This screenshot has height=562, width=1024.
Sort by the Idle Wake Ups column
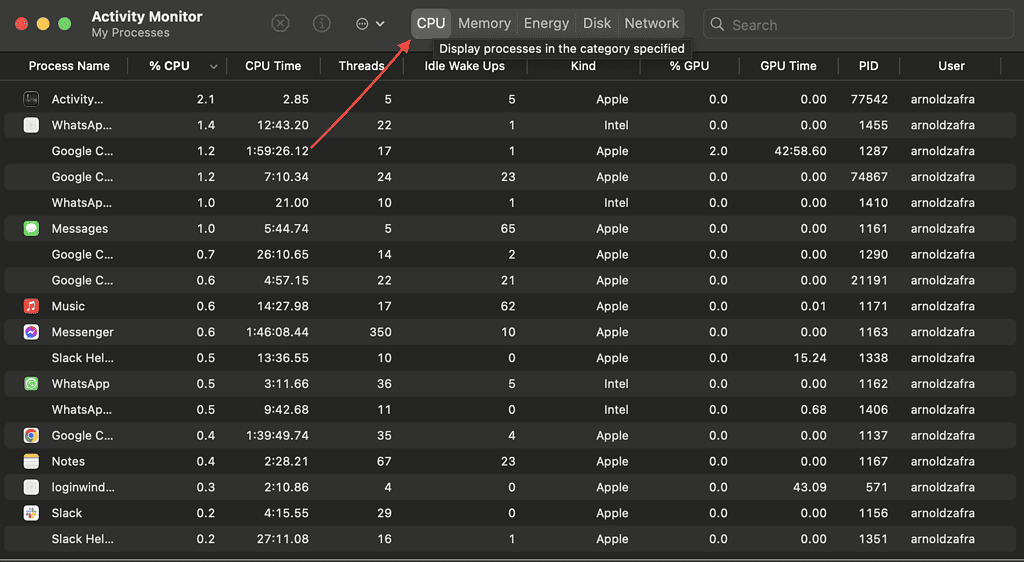coord(464,66)
